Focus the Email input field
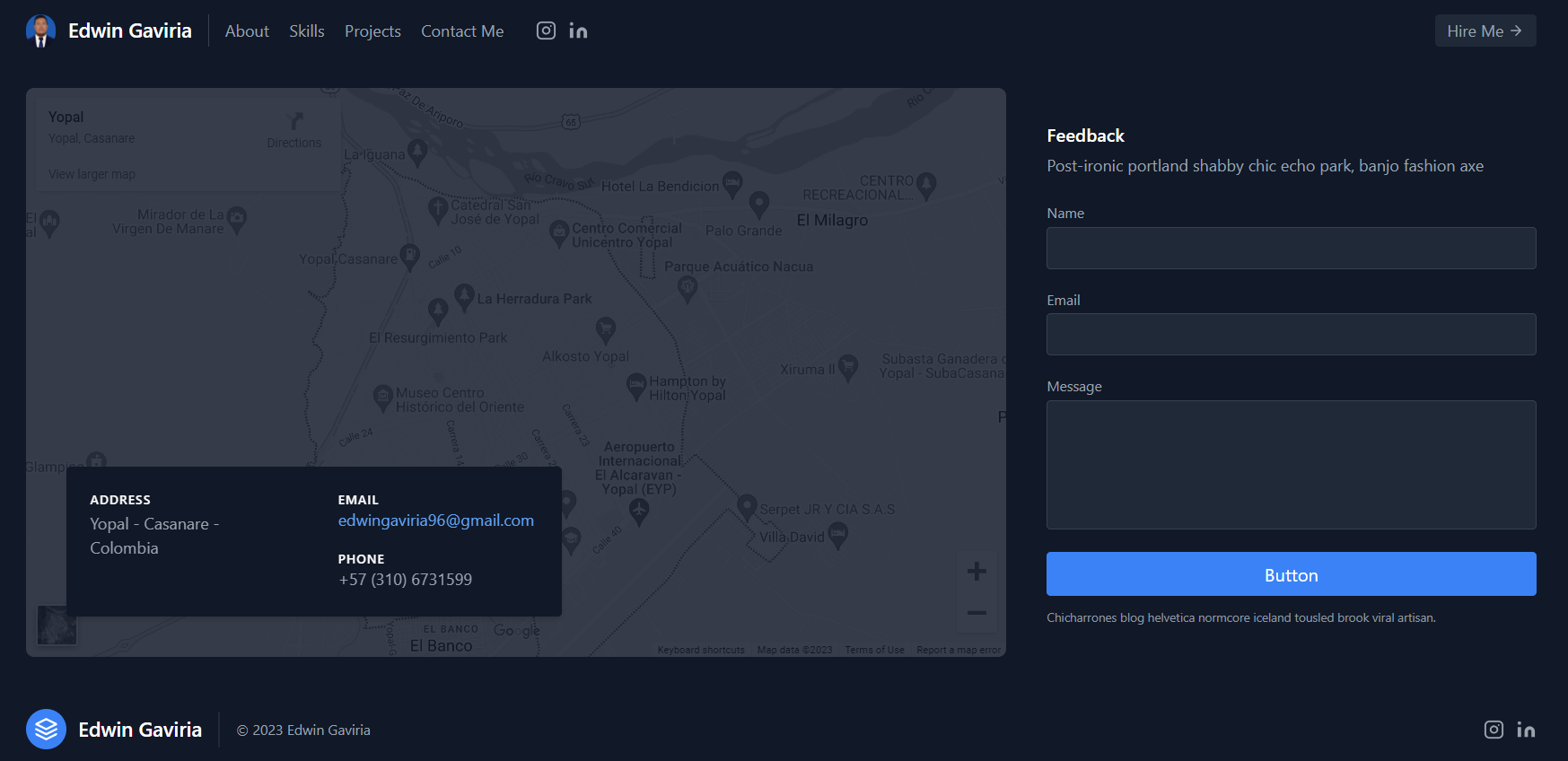The width and height of the screenshot is (1568, 761). [1292, 334]
